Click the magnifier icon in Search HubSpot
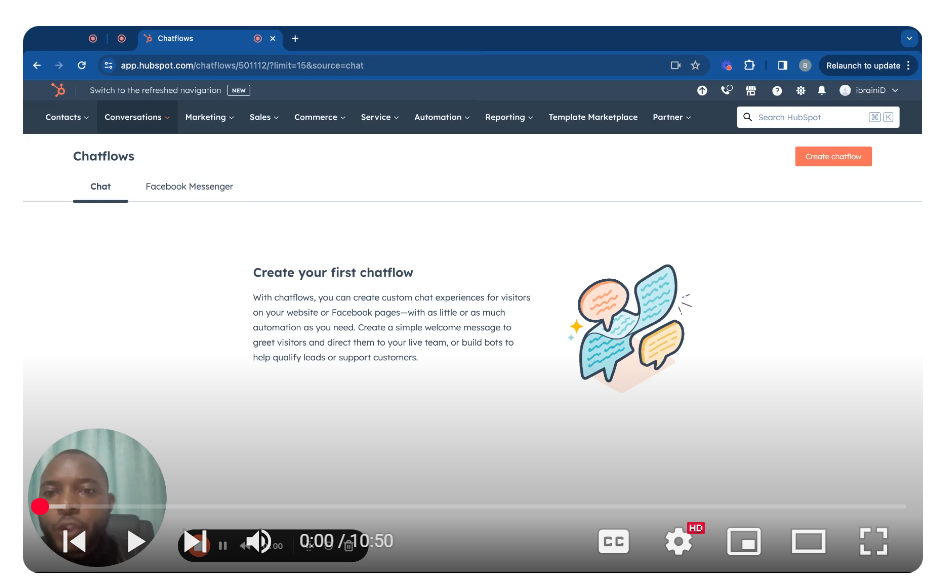 748,117
